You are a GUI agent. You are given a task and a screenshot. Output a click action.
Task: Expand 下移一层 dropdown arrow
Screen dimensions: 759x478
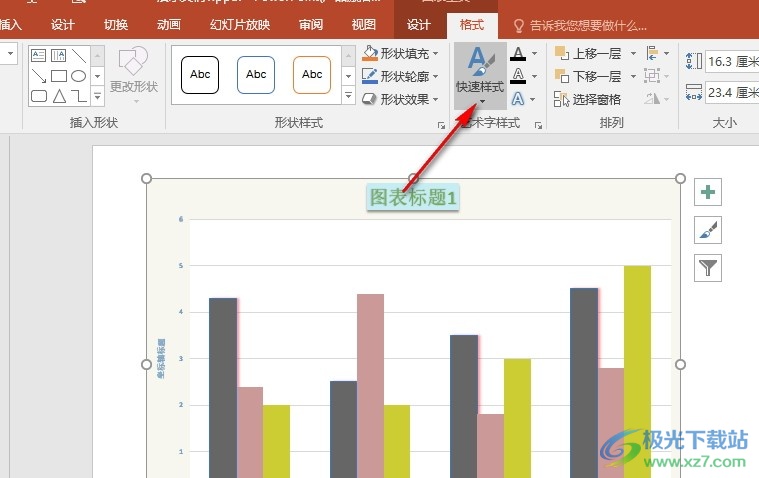tap(633, 76)
